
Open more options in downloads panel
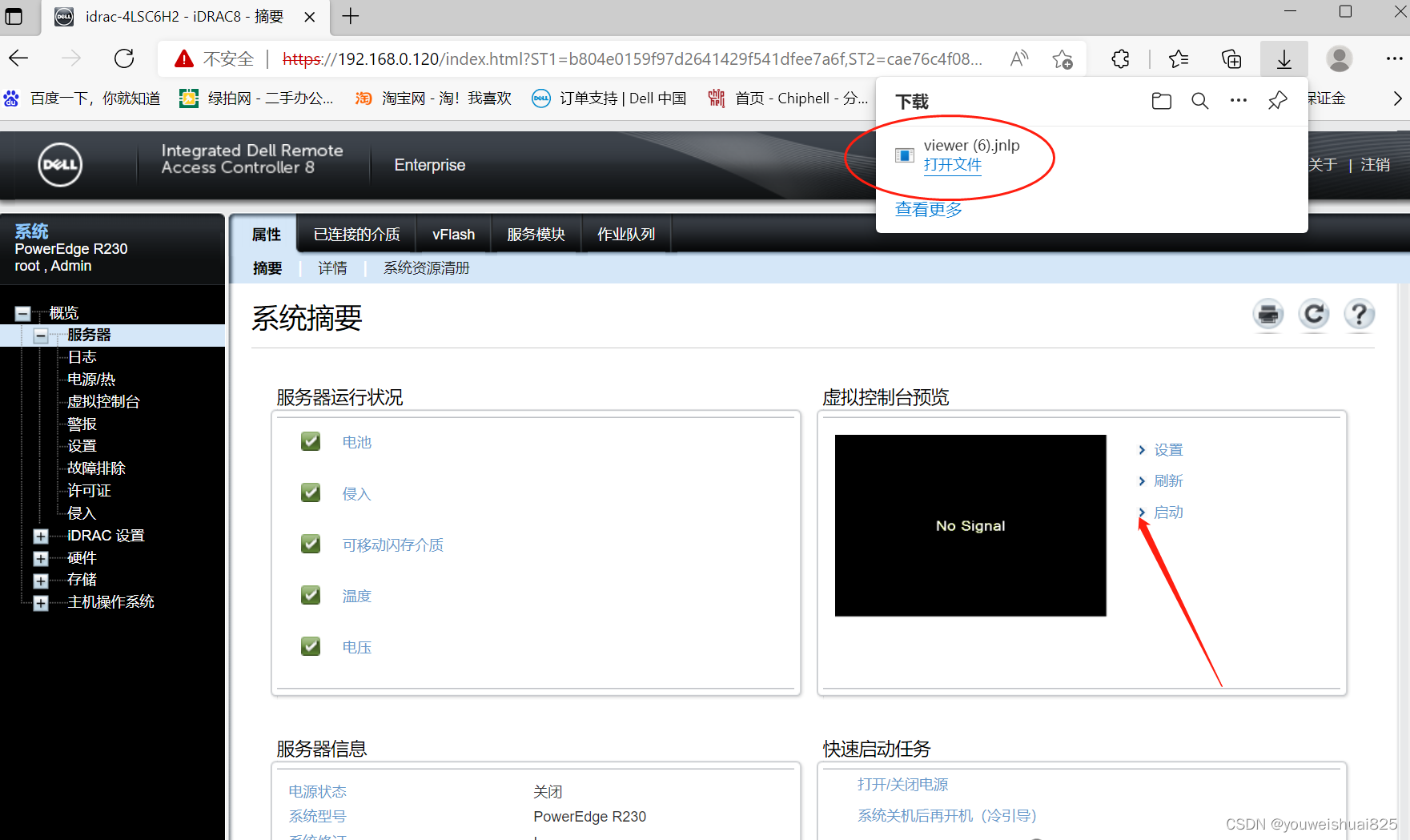click(1239, 101)
